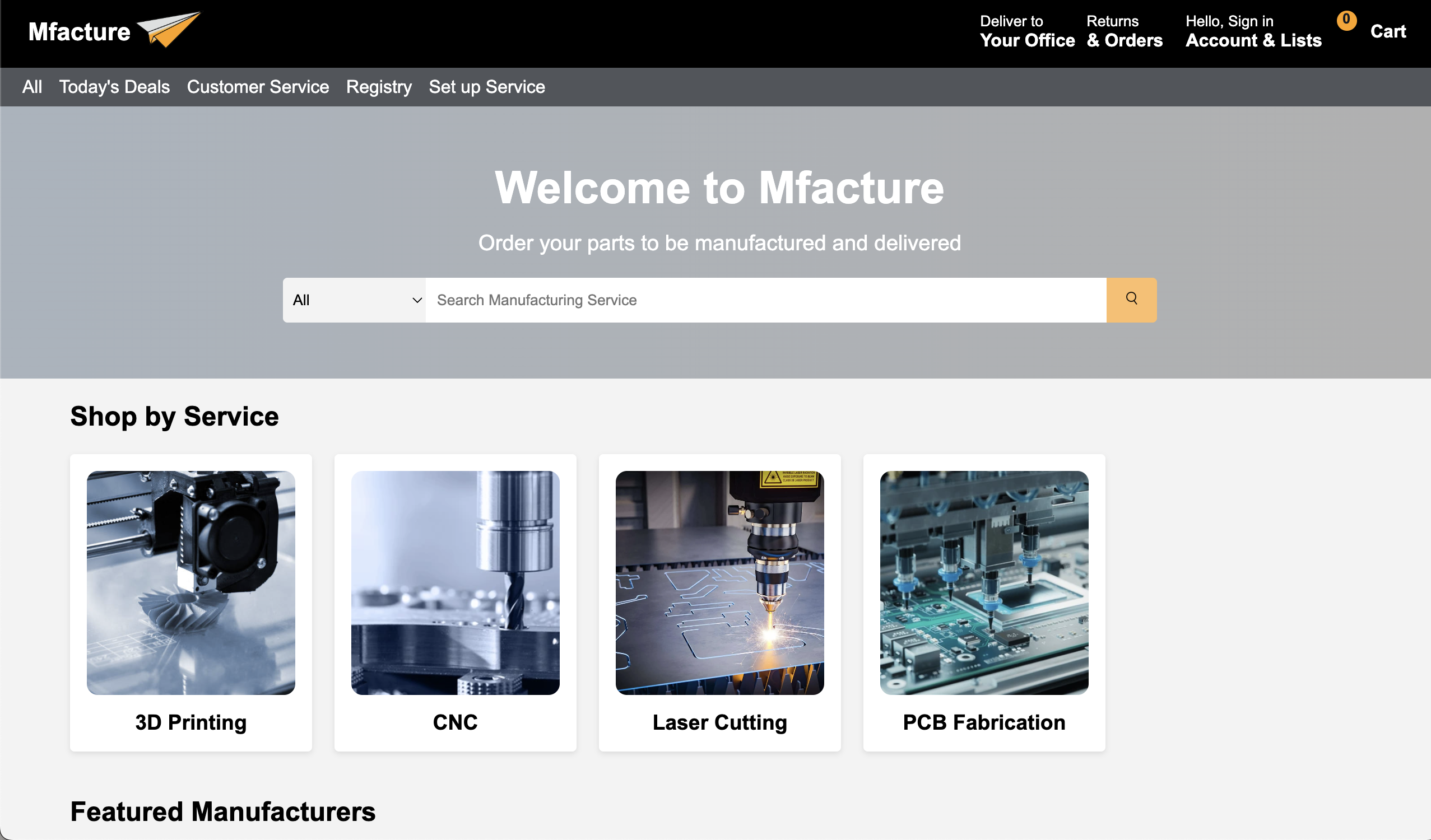Open Account & Lists sign in

point(1253,31)
